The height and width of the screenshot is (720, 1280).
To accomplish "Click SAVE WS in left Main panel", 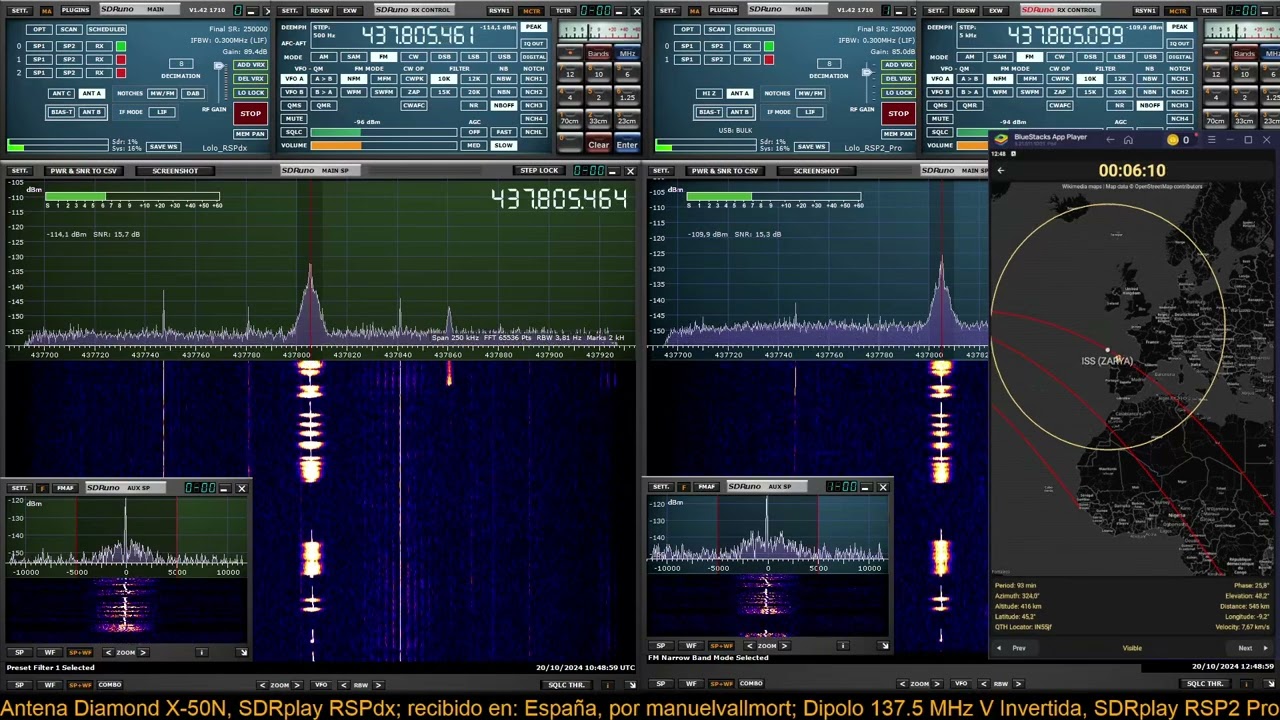I will pos(162,147).
